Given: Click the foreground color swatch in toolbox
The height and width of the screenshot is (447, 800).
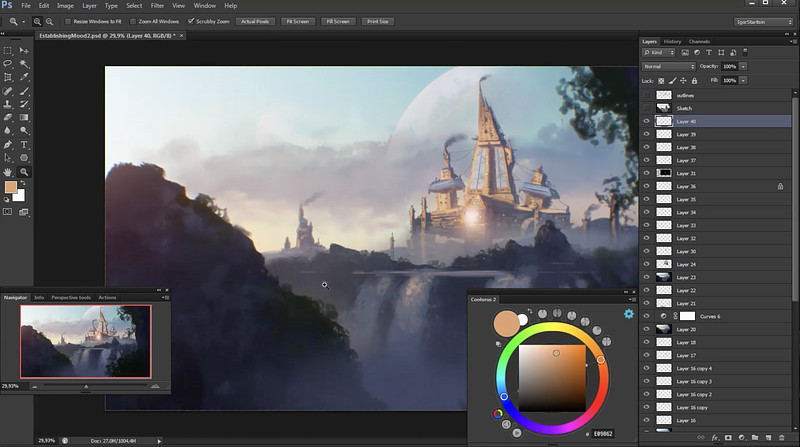Looking at the screenshot, I should pyautogui.click(x=10, y=187).
